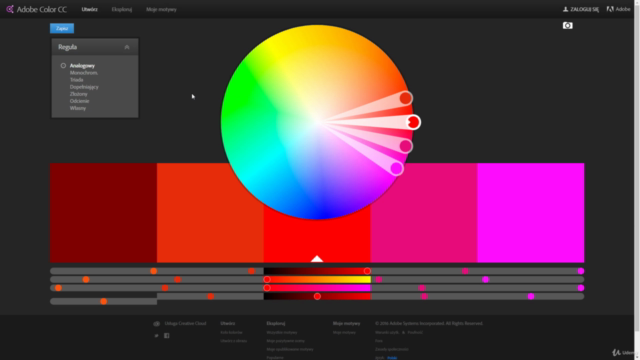The width and height of the screenshot is (640, 360).
Task: Choose the Monochrom. color rule
Action: (84, 73)
